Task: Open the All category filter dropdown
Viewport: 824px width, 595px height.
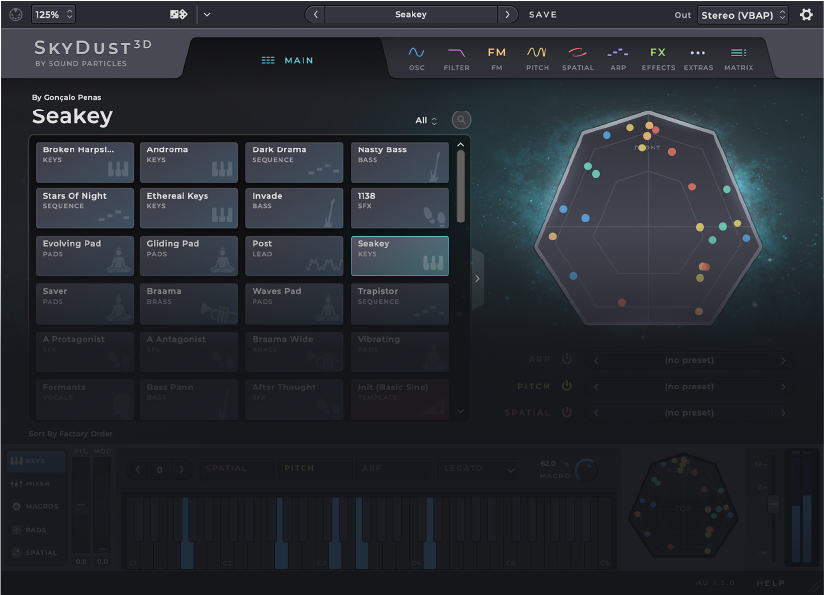Action: (x=426, y=120)
